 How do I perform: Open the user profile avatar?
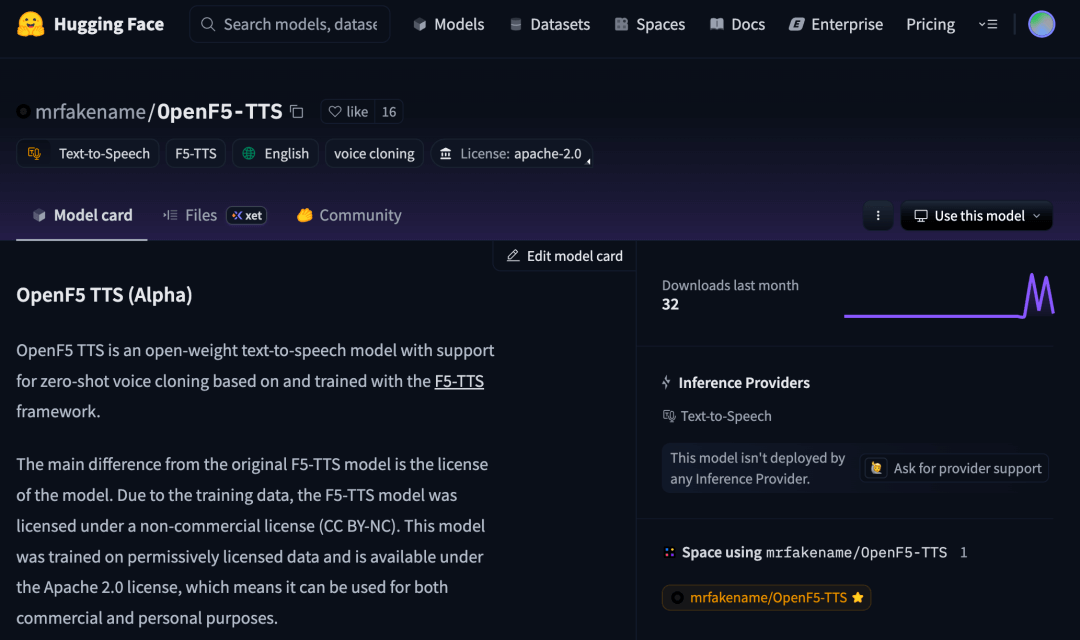(x=1041, y=24)
